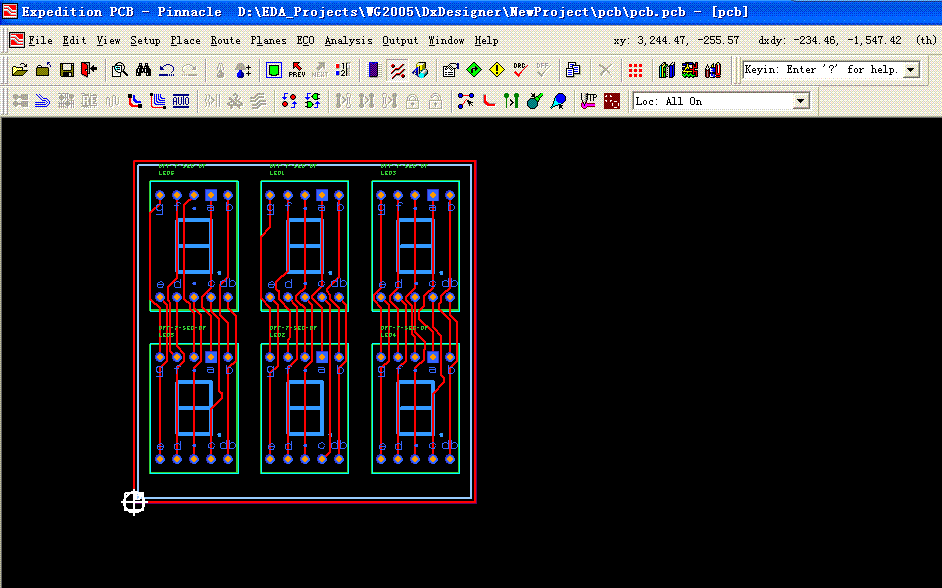Click the tuning TP magenta icon
This screenshot has height=588, width=942.
(589, 101)
